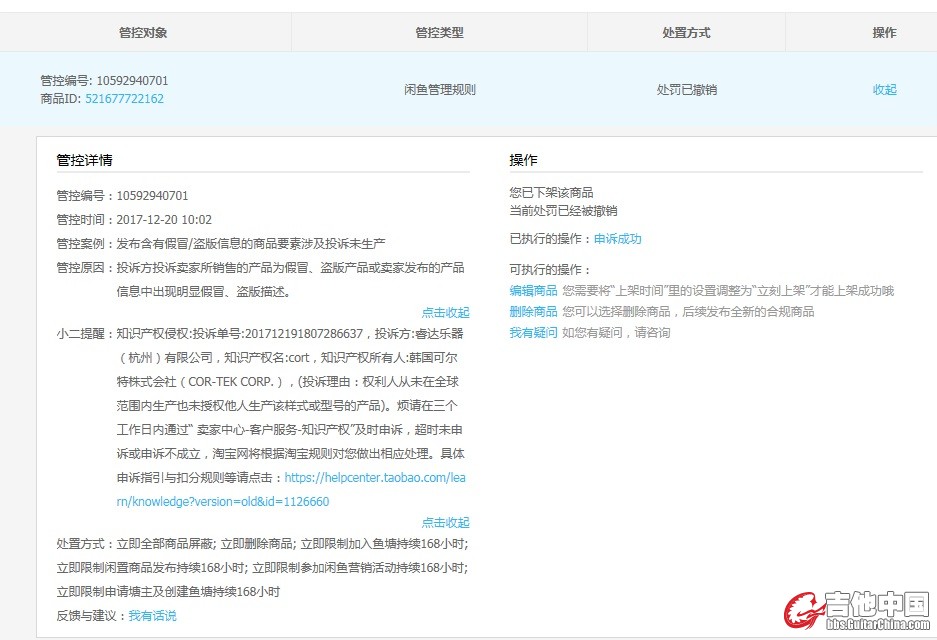Open the 我有疑问 help link
Viewport: 937px width, 640px height.
click(x=533, y=332)
